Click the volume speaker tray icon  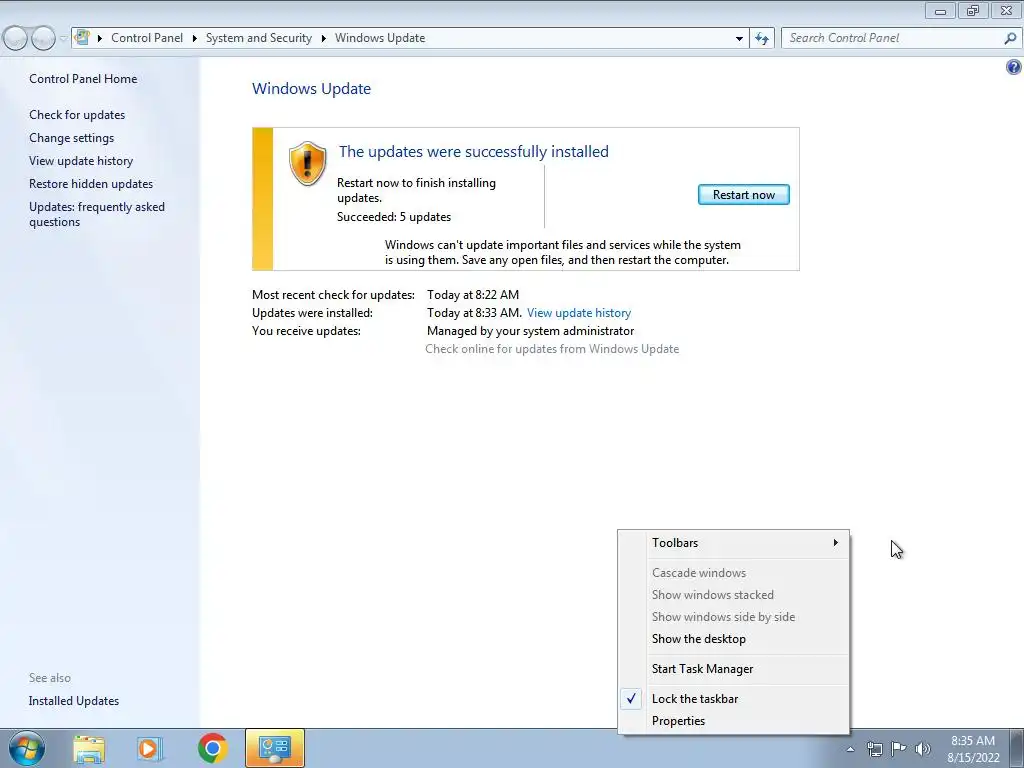(x=923, y=749)
